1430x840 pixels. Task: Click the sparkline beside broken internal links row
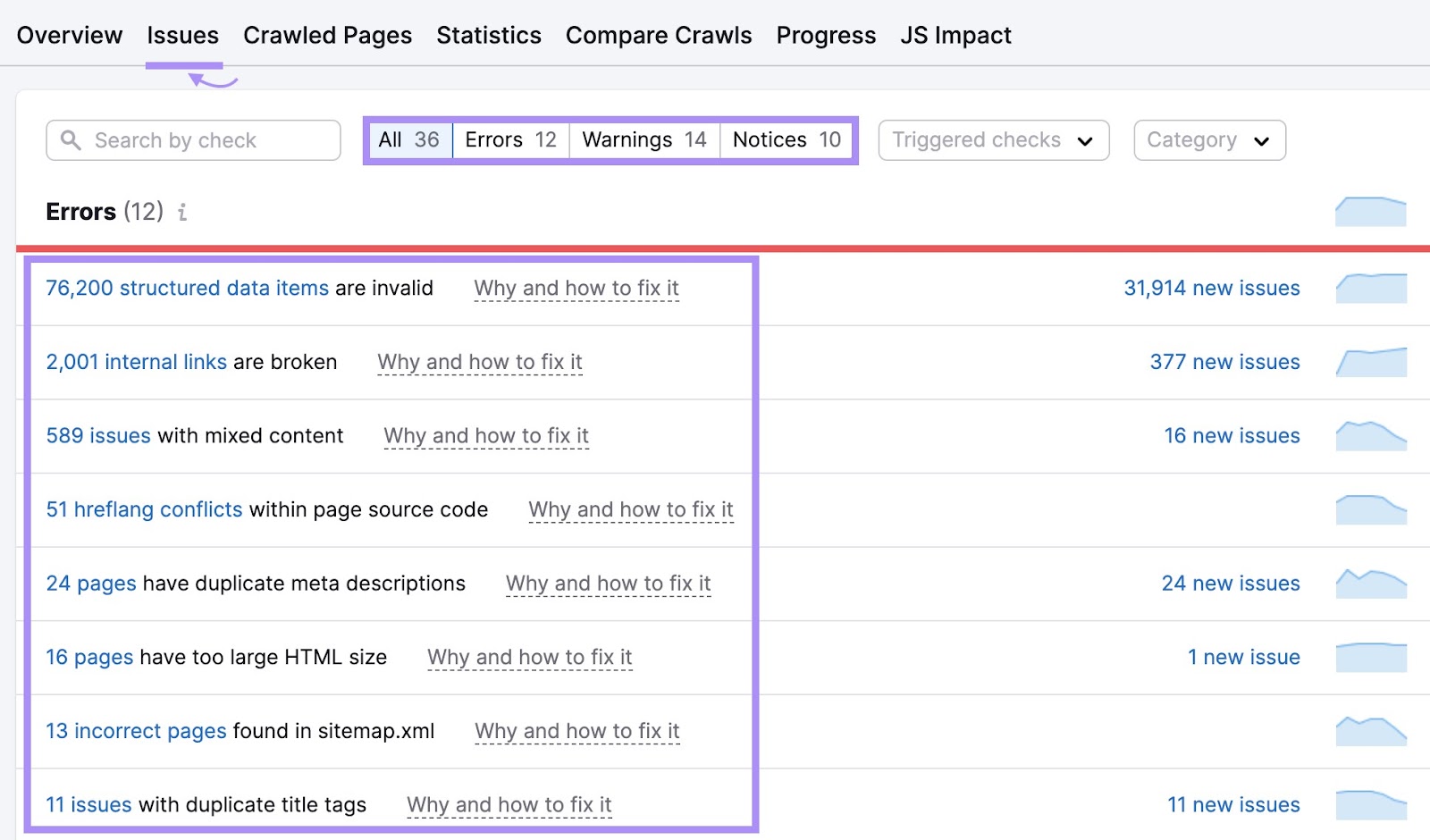(x=1371, y=362)
